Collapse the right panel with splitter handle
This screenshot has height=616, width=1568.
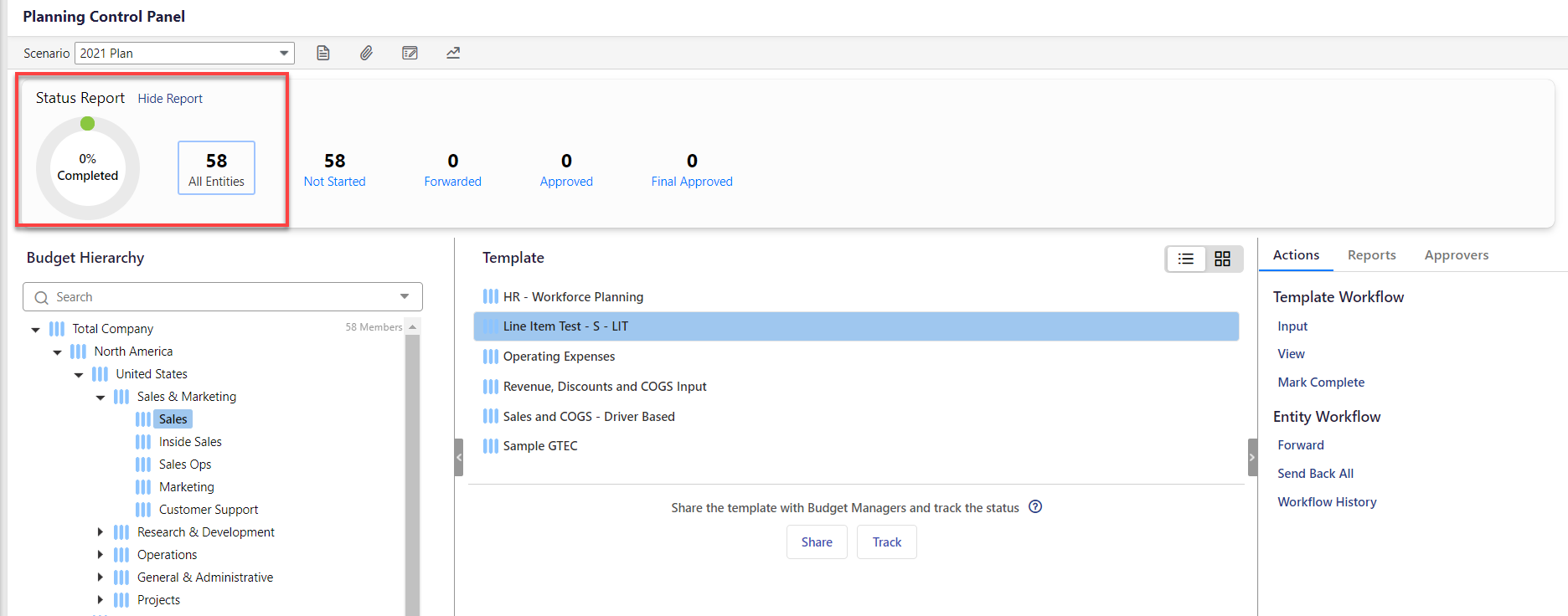(x=1252, y=457)
